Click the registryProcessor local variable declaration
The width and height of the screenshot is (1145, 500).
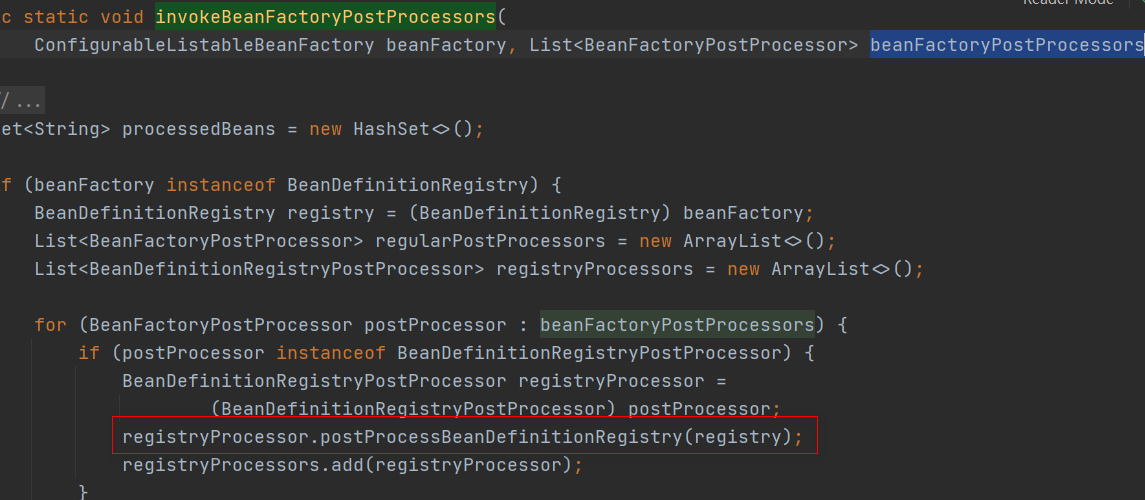610,382
